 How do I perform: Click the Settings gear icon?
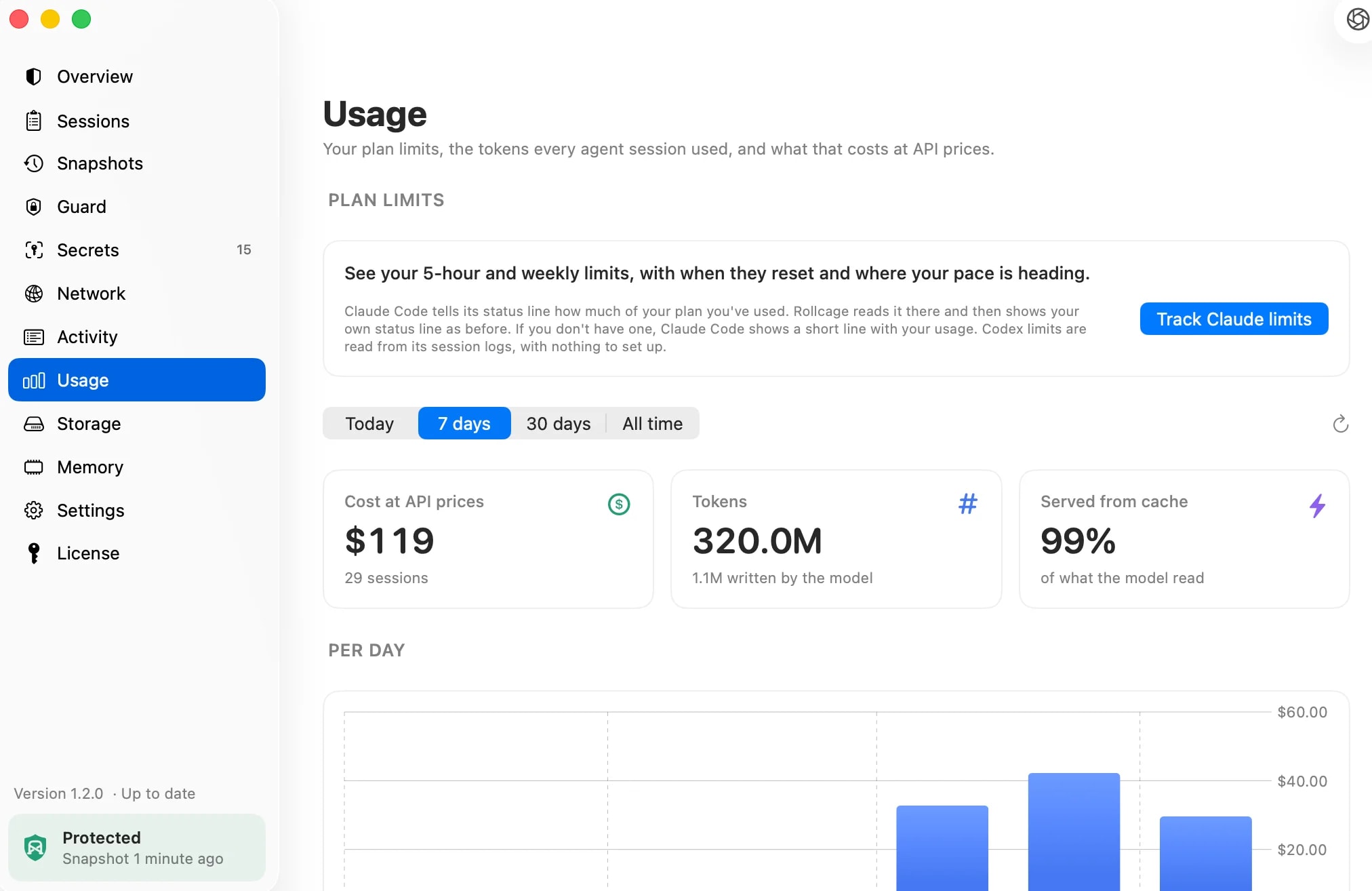(33, 511)
